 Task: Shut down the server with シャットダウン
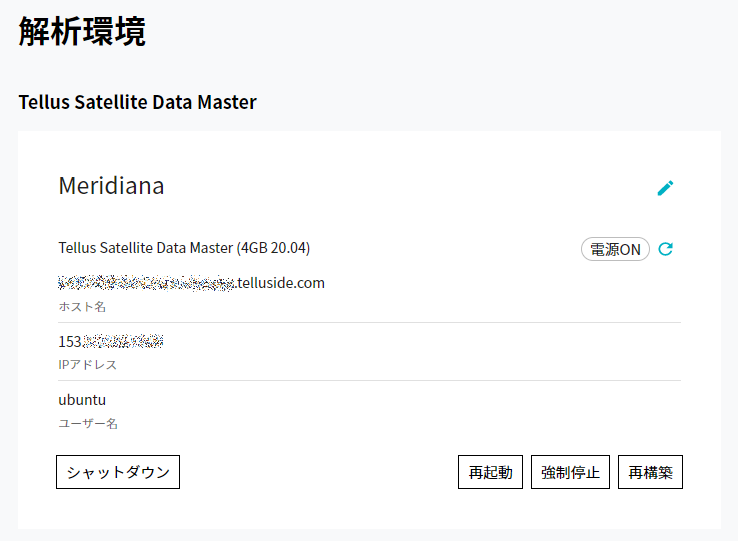pyautogui.click(x=118, y=472)
